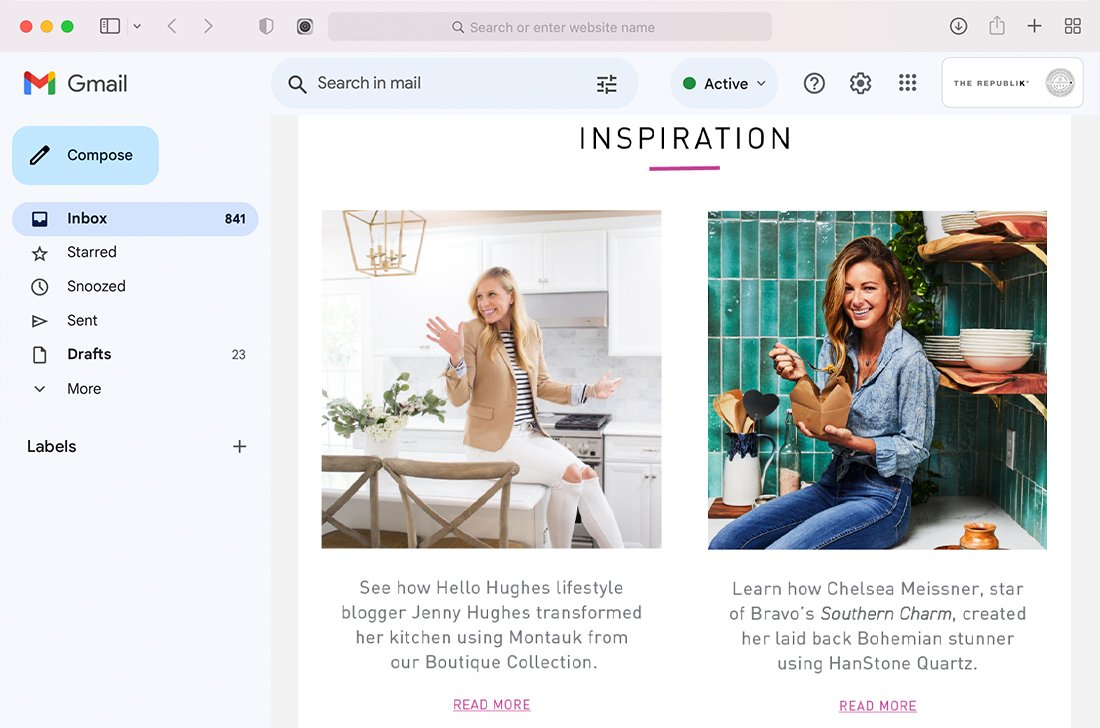Go back with the back arrow

[172, 27]
